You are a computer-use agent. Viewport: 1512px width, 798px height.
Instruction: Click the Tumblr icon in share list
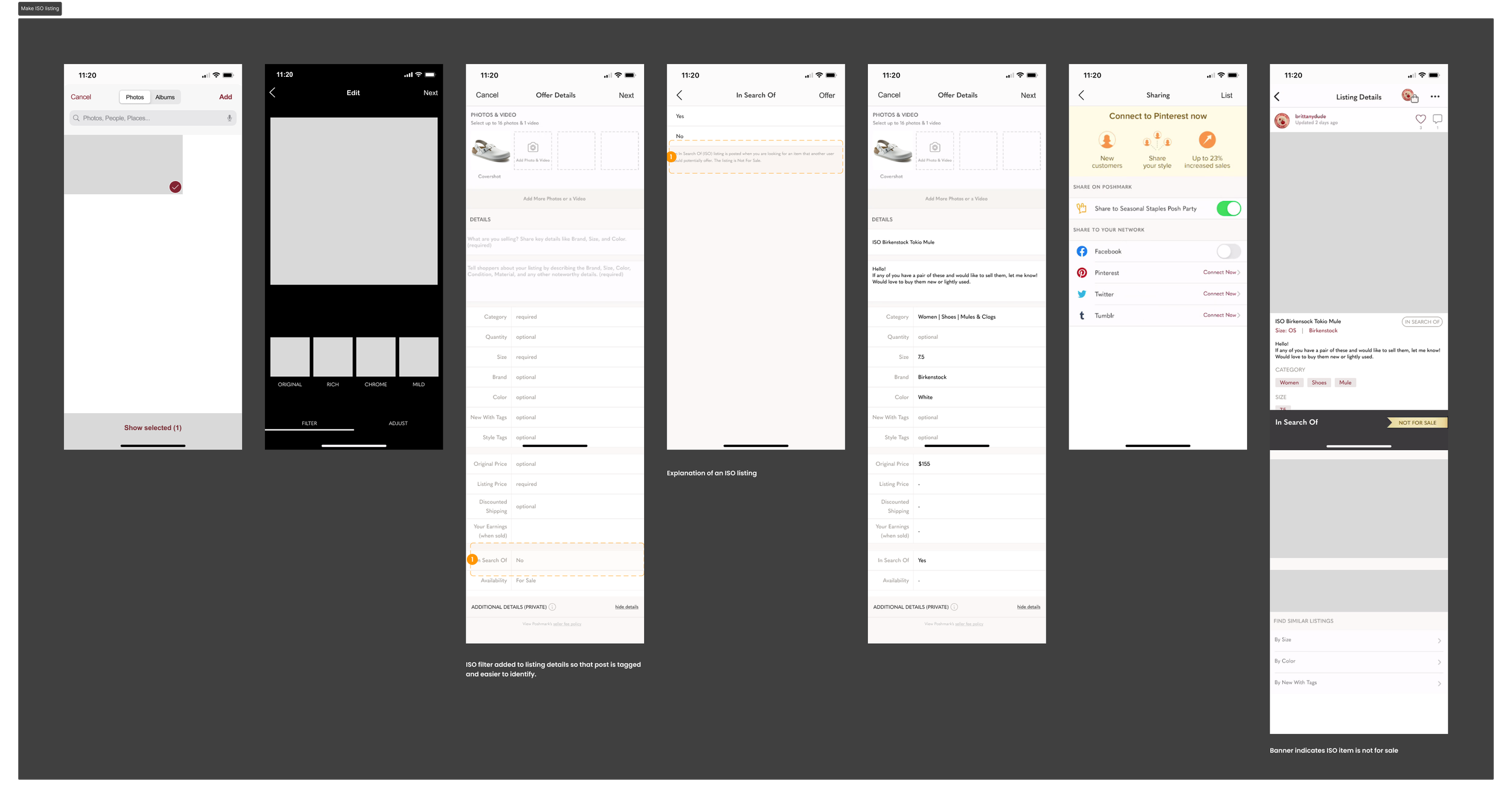1082,316
